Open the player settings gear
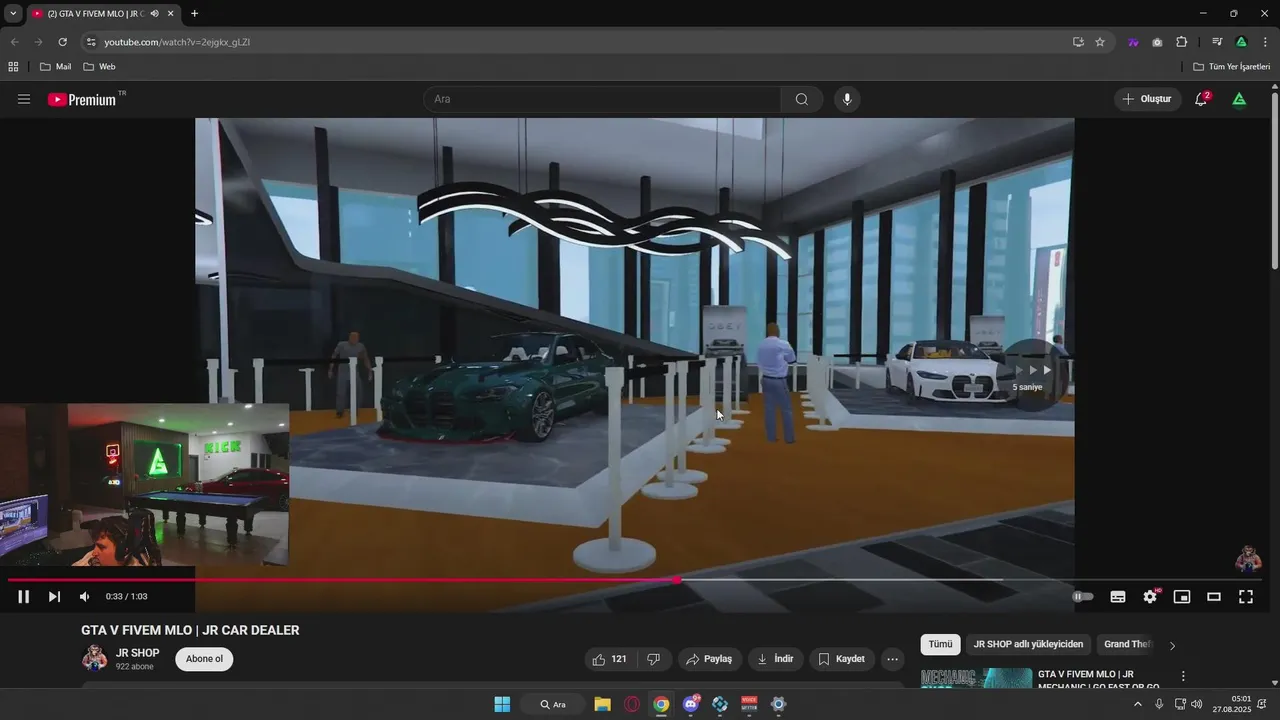Screen dimensions: 1280x720 [x=1150, y=596]
